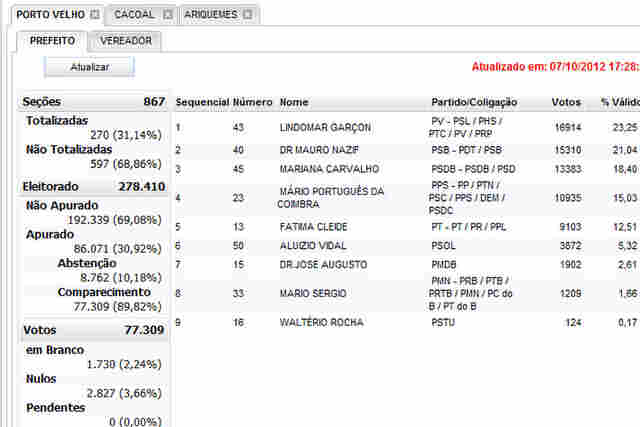640x427 pixels.
Task: Close the PORTO VELHO tab
Action: point(94,15)
